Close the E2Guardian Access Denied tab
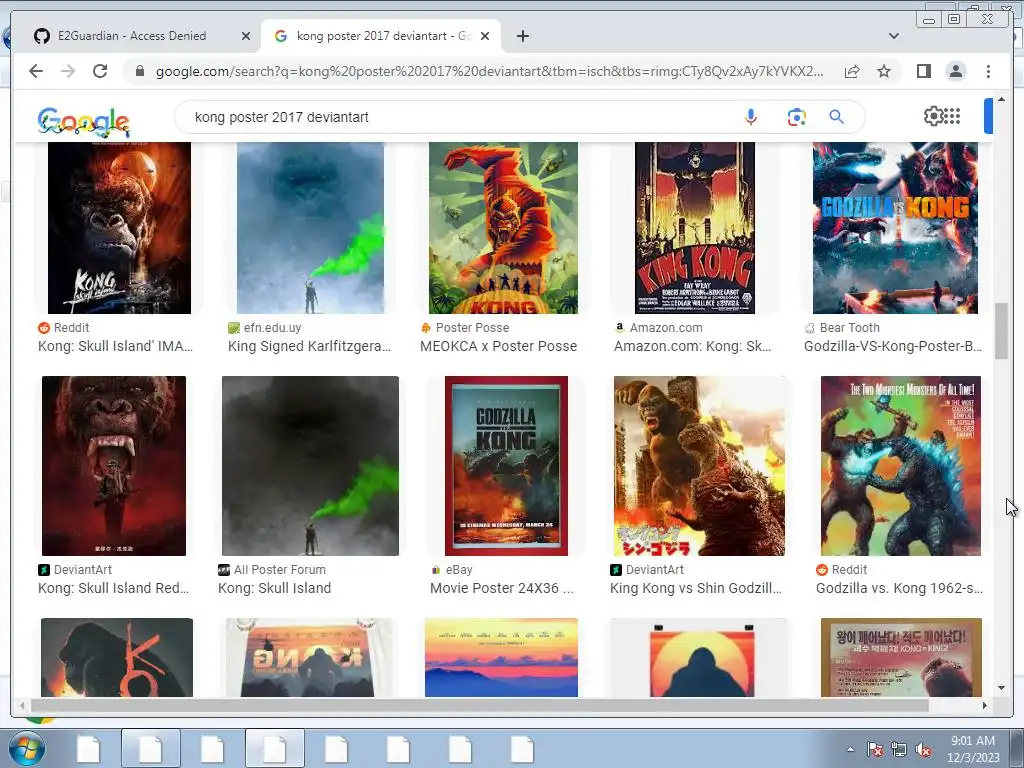Viewport: 1024px width, 768px height. (x=246, y=36)
